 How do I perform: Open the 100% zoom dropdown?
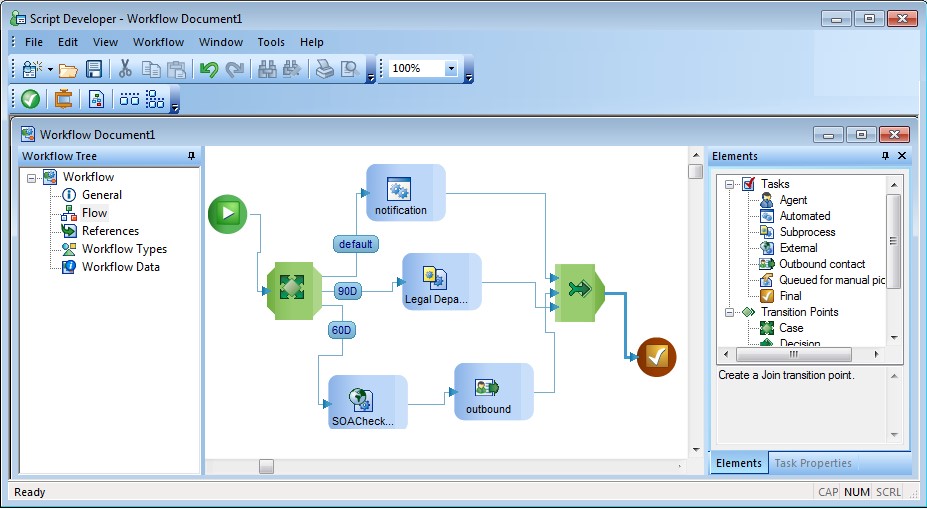click(451, 69)
